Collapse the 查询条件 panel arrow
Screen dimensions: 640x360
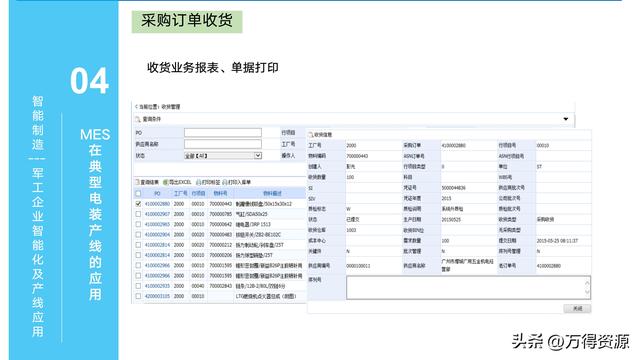(x=566, y=119)
